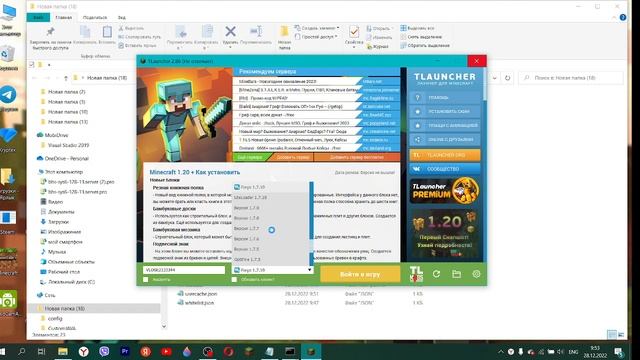
Task: Toggle the Обновить клиент checkbox
Action: [234, 280]
